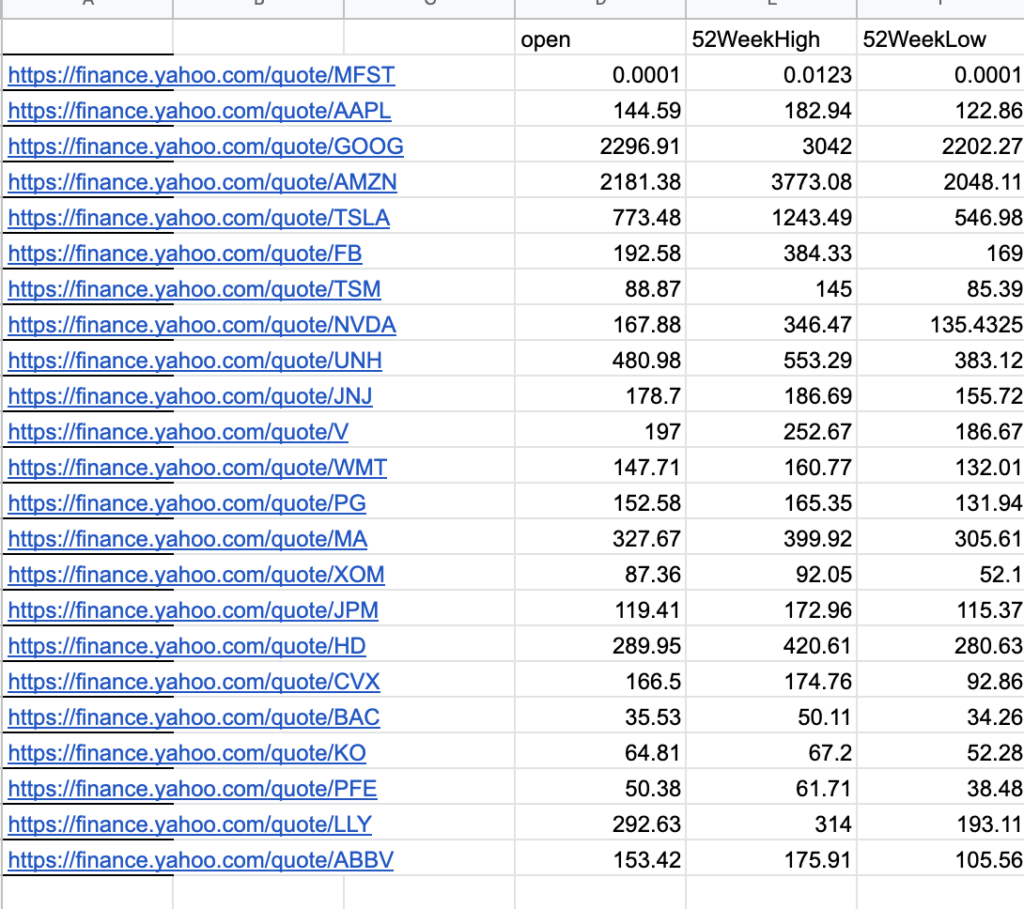The height and width of the screenshot is (909, 1024).
Task: Select the 52WeekHigh header cell
Action: (x=770, y=40)
